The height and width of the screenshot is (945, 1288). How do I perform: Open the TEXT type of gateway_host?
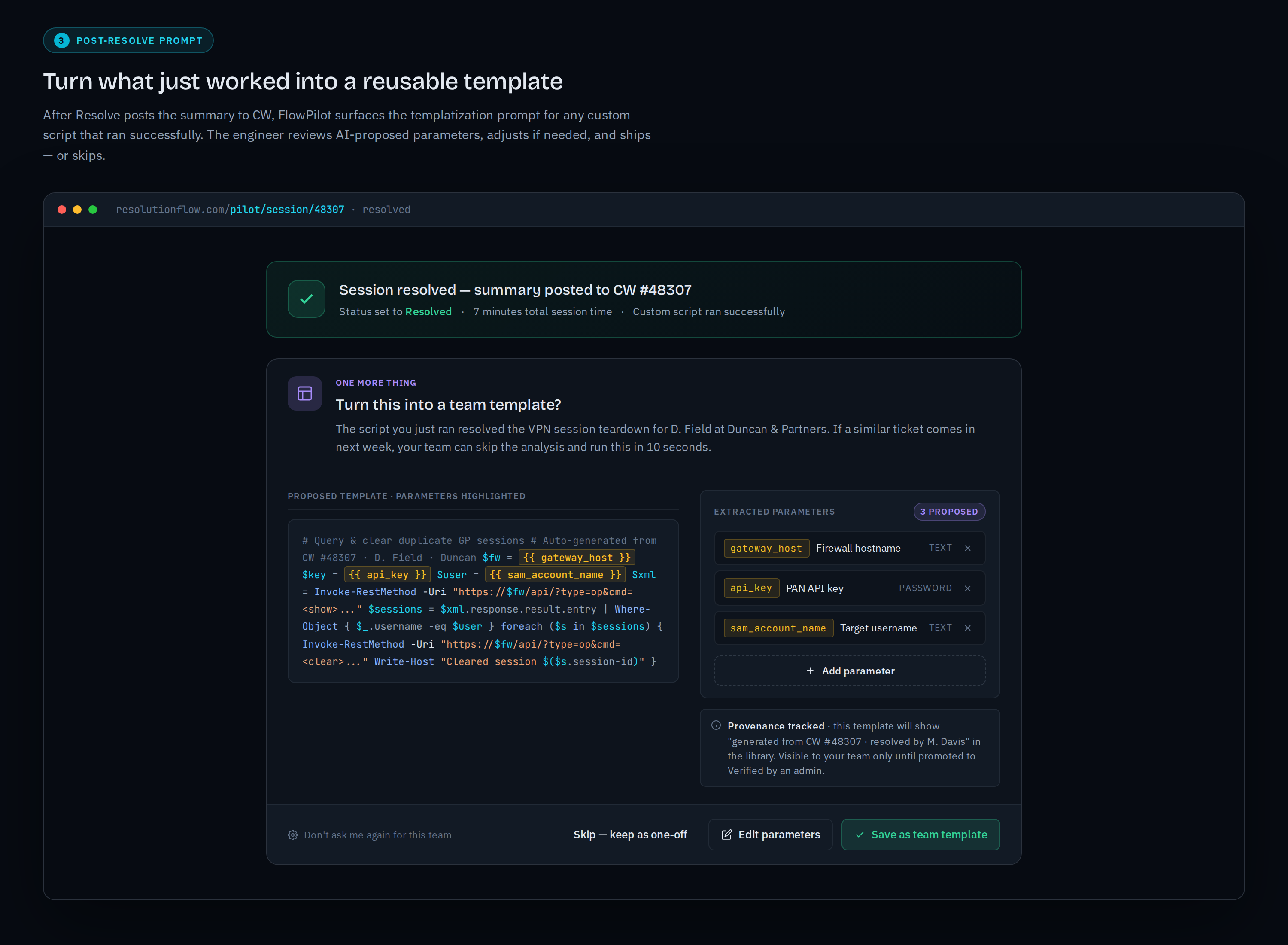tap(940, 548)
